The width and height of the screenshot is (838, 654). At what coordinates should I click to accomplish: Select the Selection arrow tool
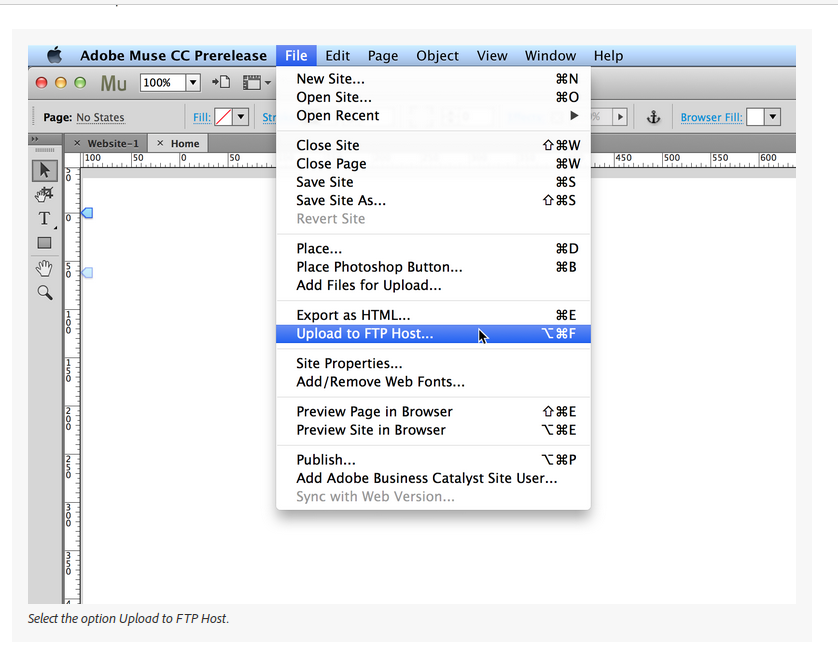(x=44, y=170)
